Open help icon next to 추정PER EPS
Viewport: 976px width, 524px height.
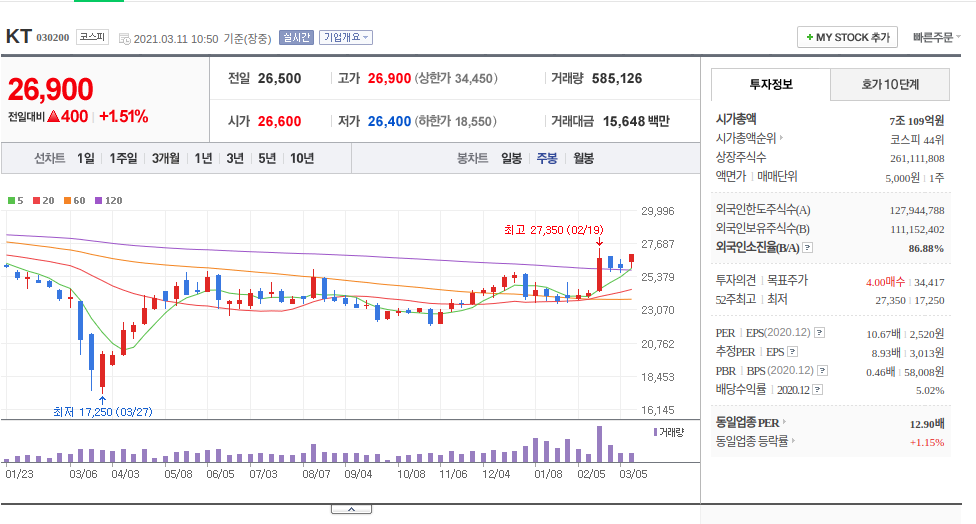tap(792, 352)
